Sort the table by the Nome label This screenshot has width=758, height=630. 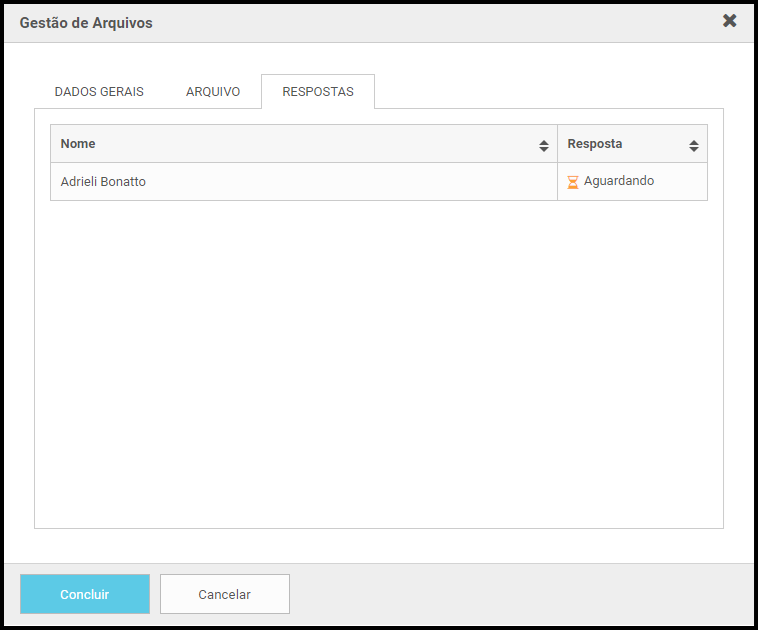coord(78,144)
